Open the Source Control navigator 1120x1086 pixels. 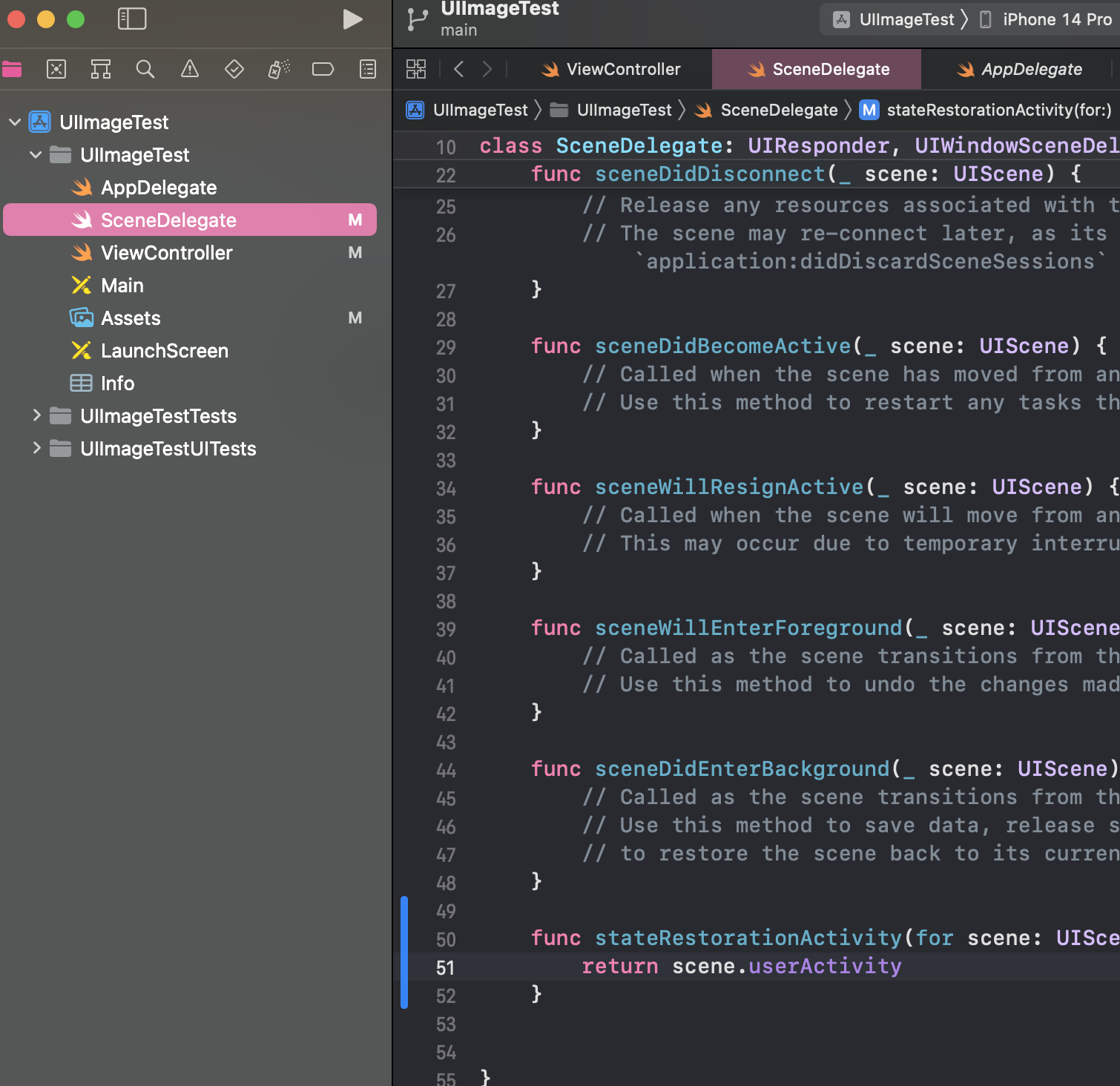point(56,70)
